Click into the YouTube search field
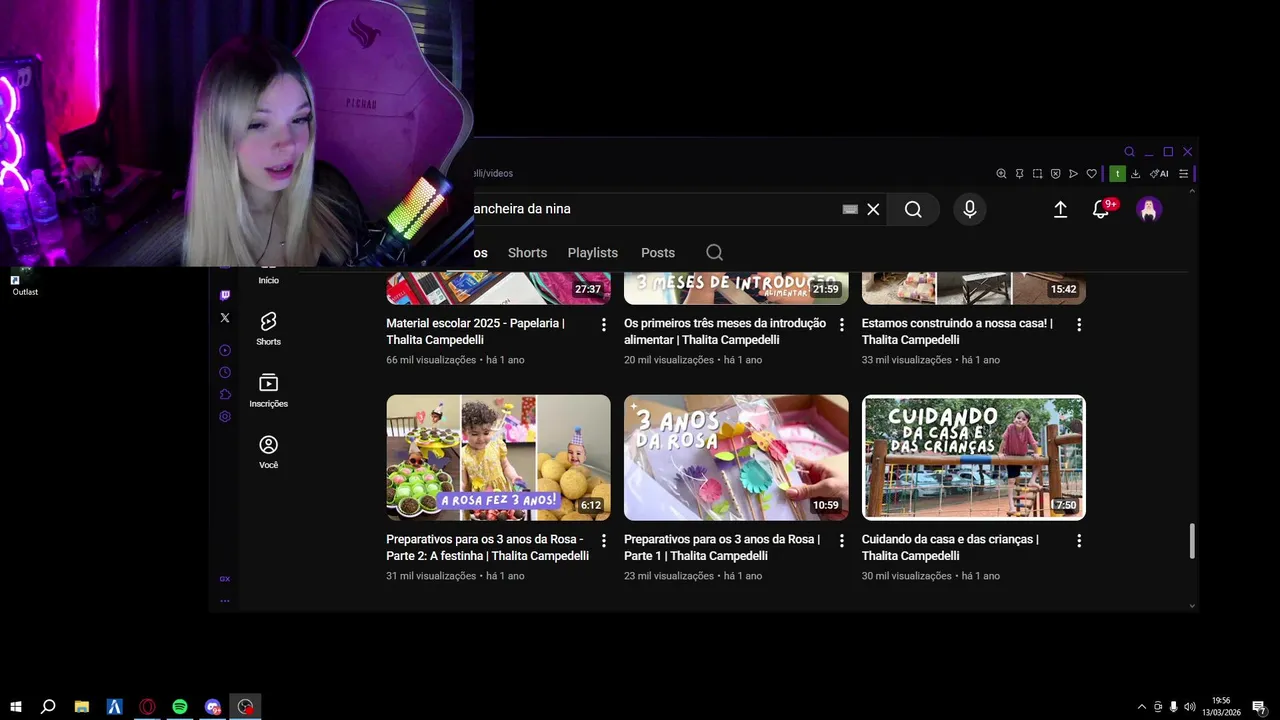This screenshot has width=1280, height=720. click(655, 209)
